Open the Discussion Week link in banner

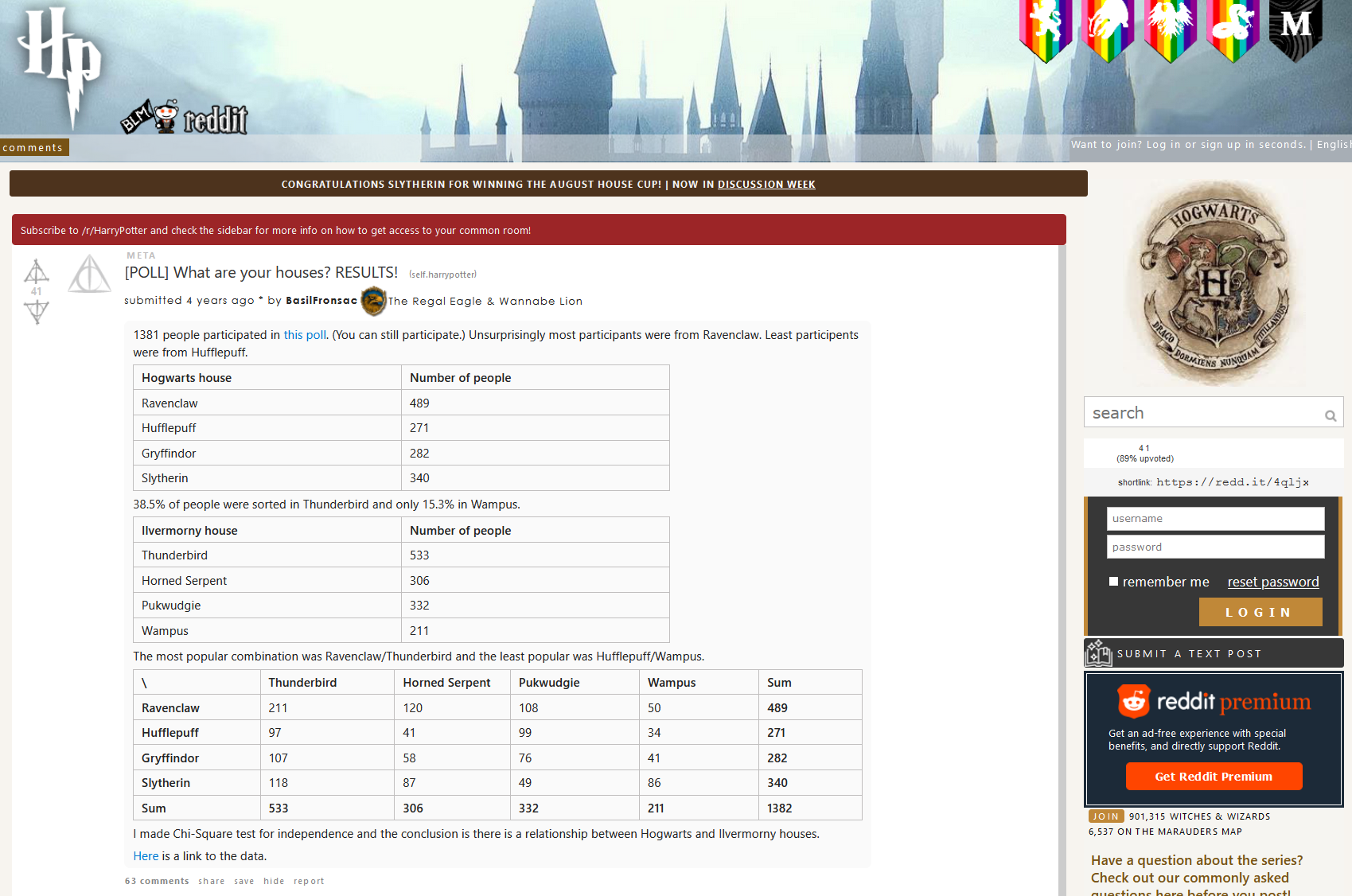pos(766,185)
